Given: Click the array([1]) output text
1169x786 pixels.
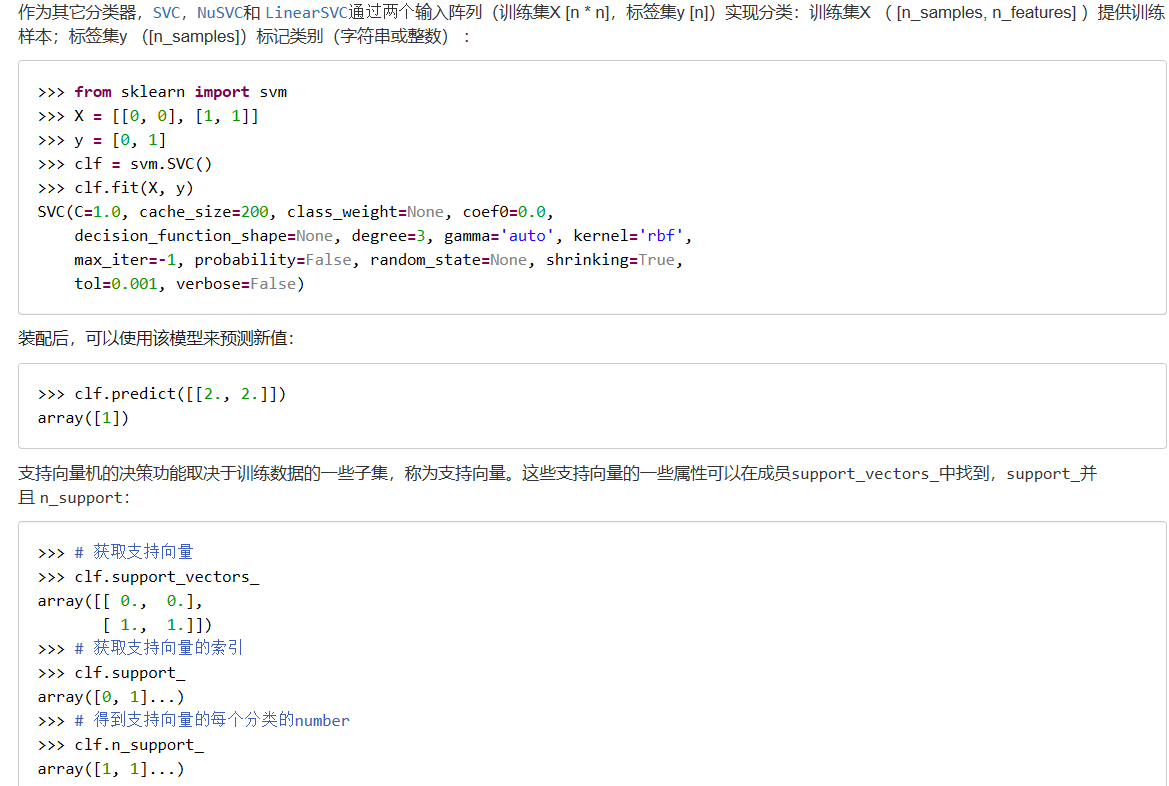Looking at the screenshot, I should [83, 417].
